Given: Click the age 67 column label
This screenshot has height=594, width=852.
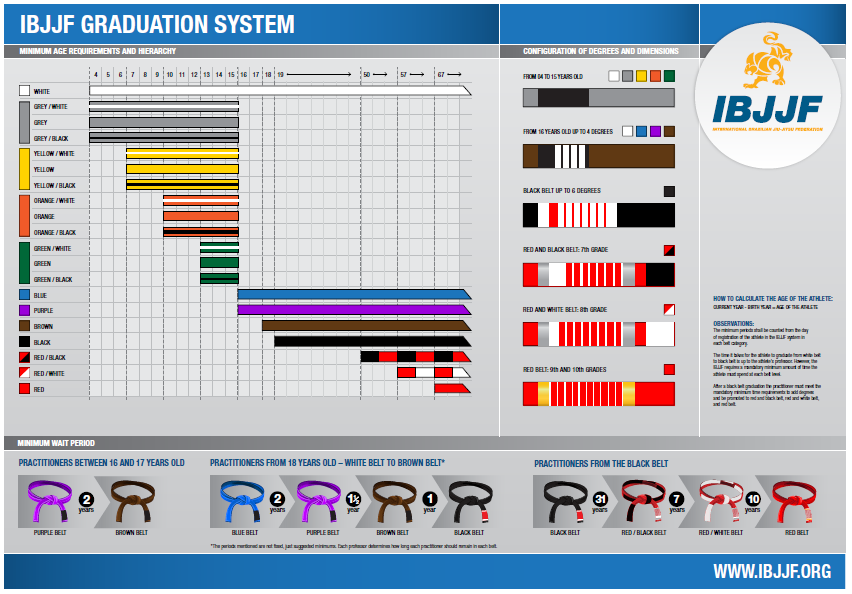Looking at the screenshot, I should click(441, 74).
